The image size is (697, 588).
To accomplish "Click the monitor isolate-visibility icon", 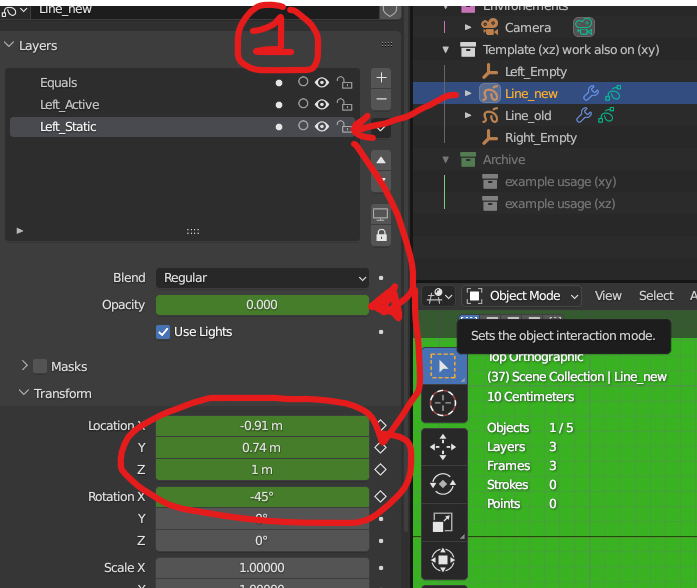I will tap(381, 214).
